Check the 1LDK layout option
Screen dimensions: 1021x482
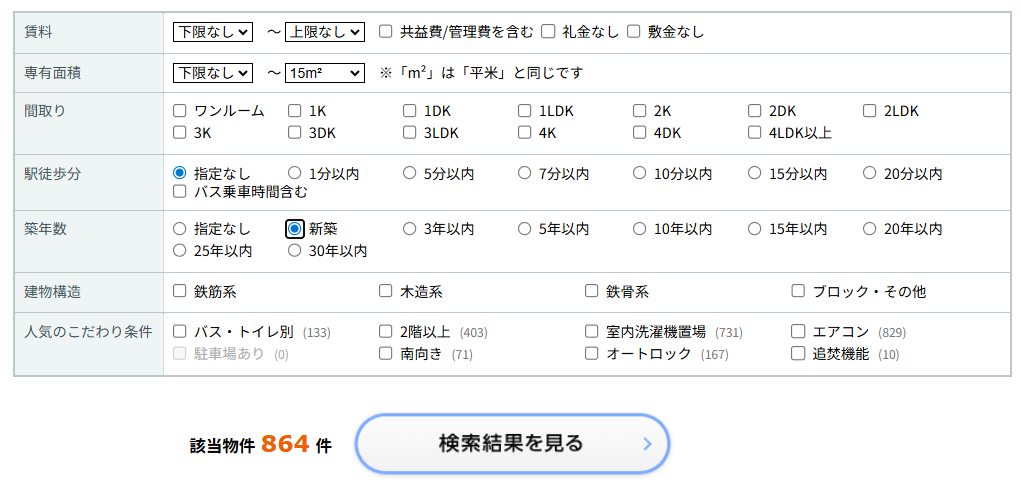(525, 111)
